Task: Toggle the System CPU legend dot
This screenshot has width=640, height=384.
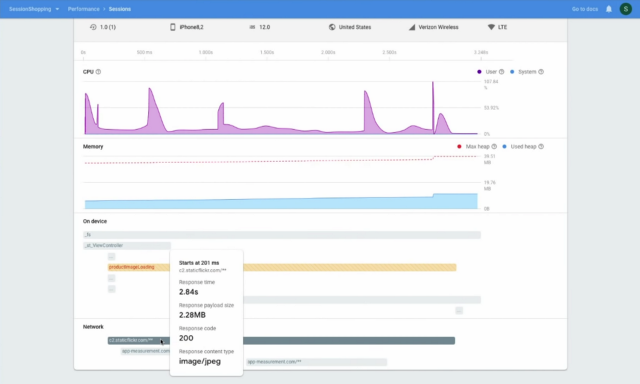Action: click(512, 72)
